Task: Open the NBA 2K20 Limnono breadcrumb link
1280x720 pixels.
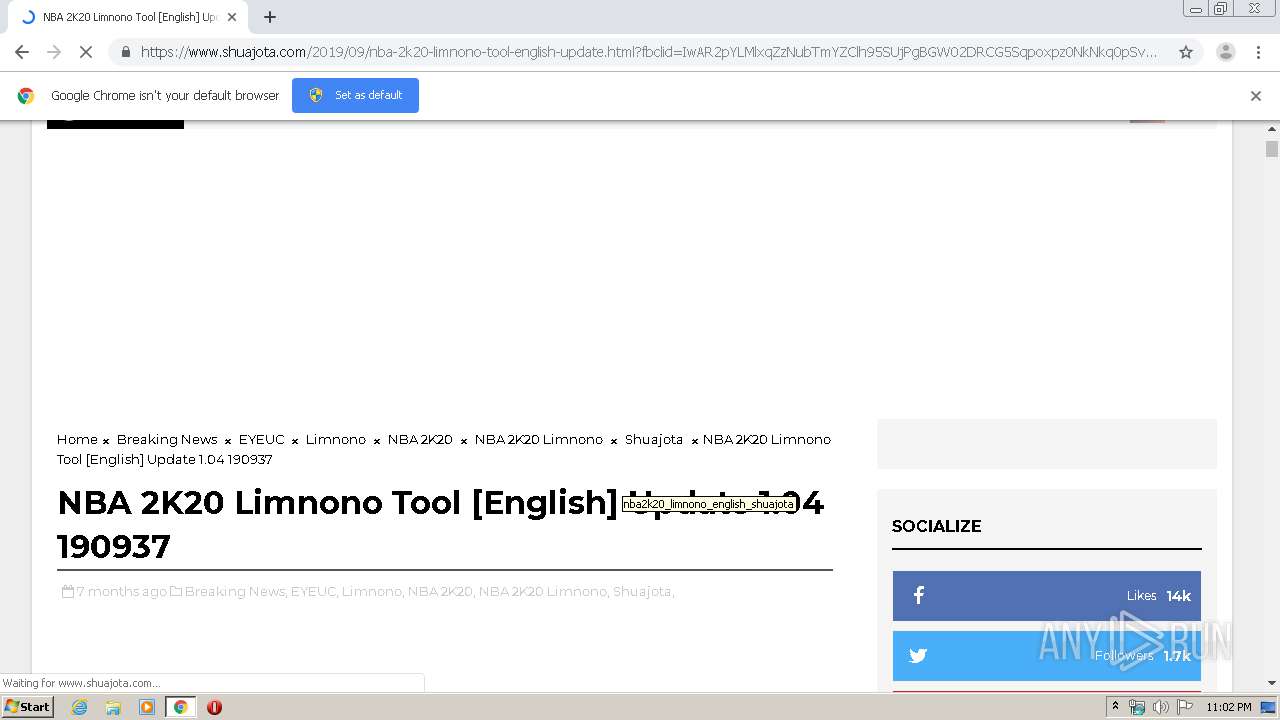Action: [x=539, y=439]
